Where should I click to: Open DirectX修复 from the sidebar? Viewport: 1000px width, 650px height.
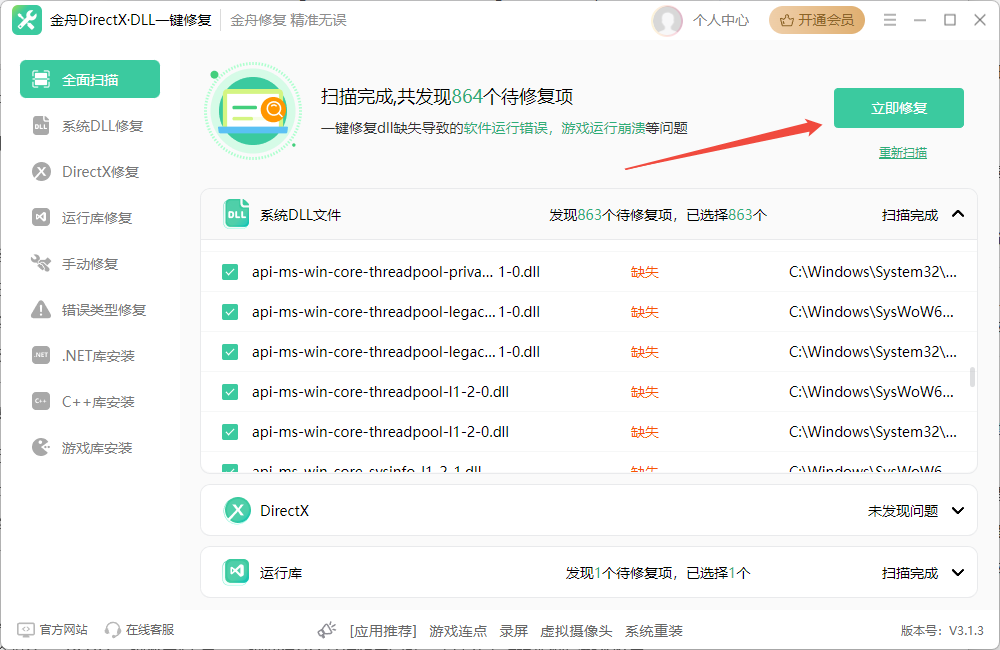click(90, 172)
